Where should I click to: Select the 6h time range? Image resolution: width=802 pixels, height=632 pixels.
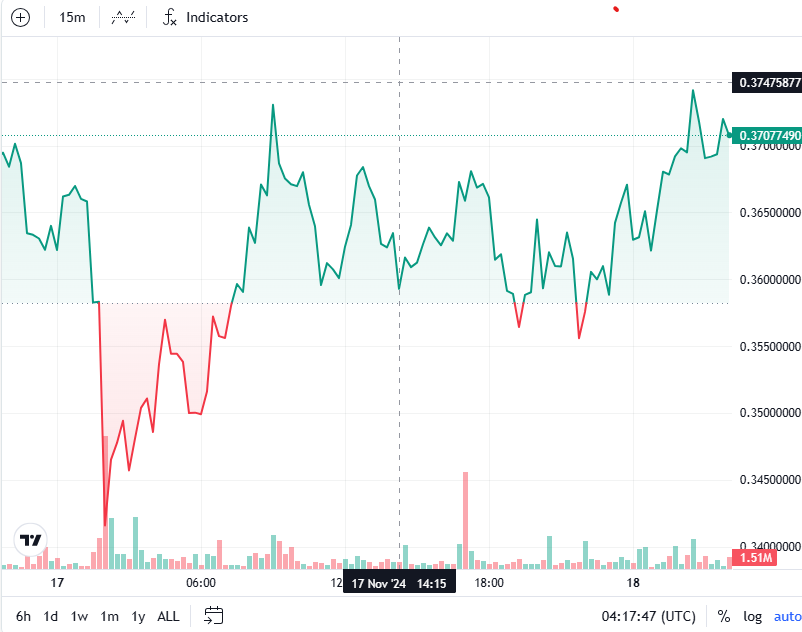coord(23,616)
